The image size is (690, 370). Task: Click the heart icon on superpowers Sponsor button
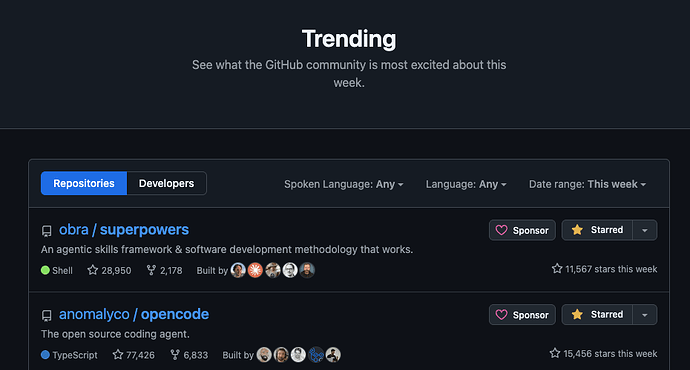[501, 230]
